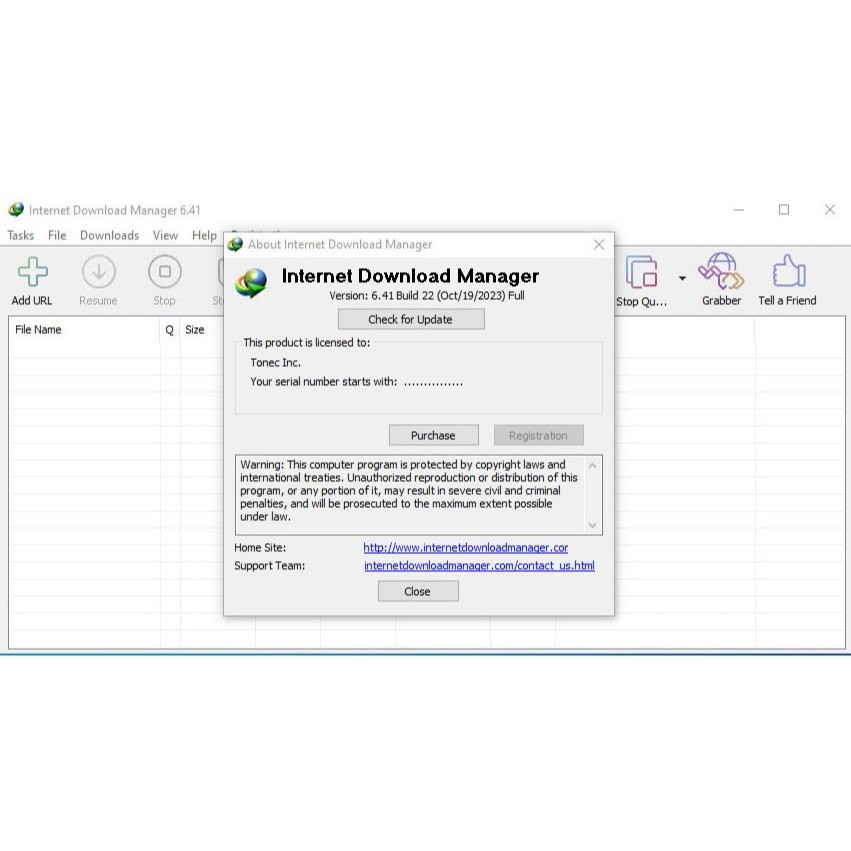Click IDM logo in main window title bar
851x851 pixels.
[x=16, y=209]
